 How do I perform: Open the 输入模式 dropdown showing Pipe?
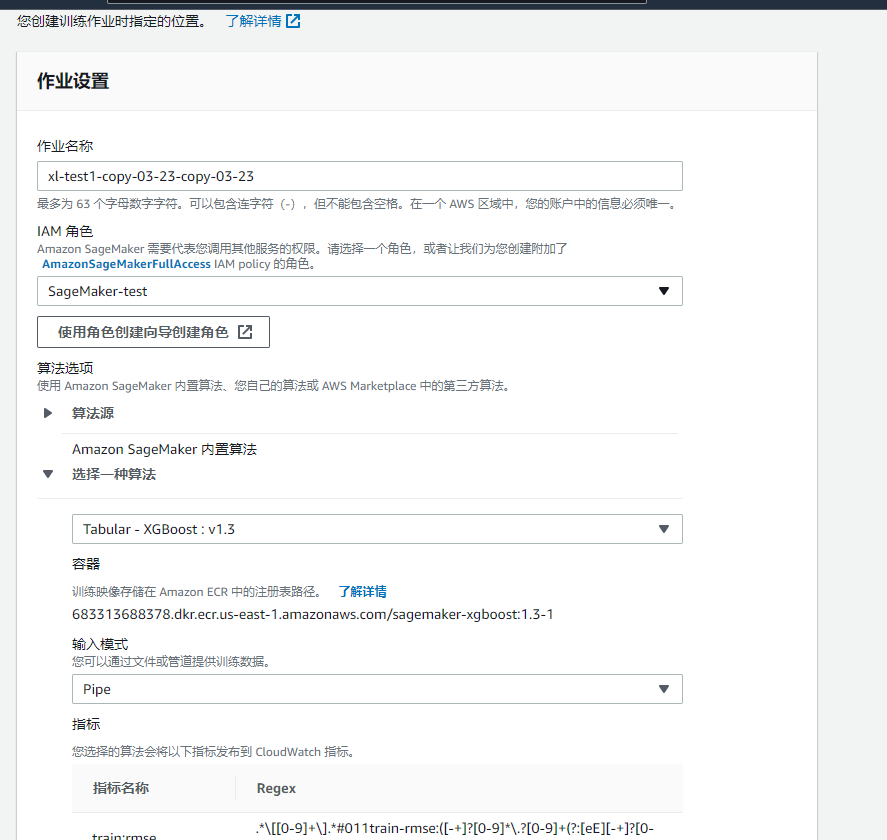pyautogui.click(x=377, y=689)
